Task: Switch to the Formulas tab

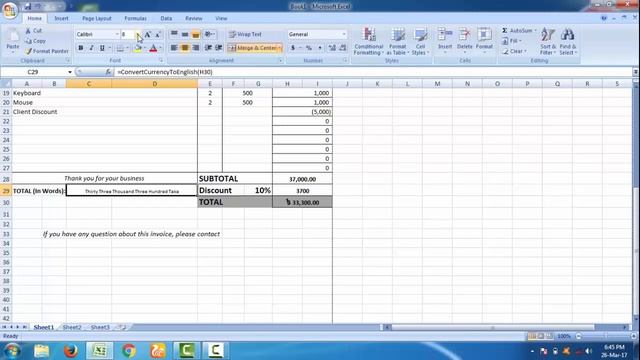Action: tap(136, 18)
